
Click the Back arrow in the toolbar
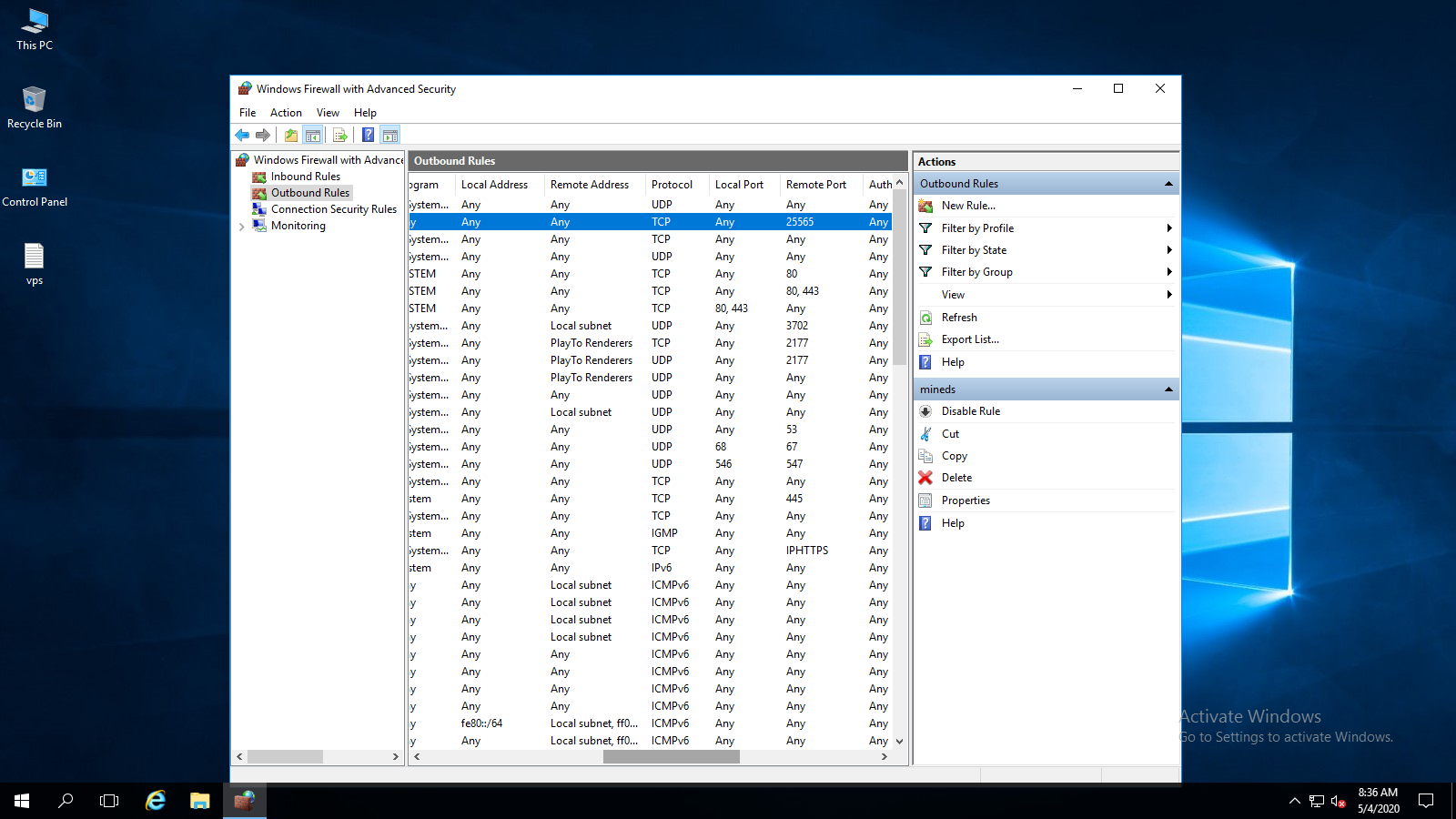(x=242, y=136)
